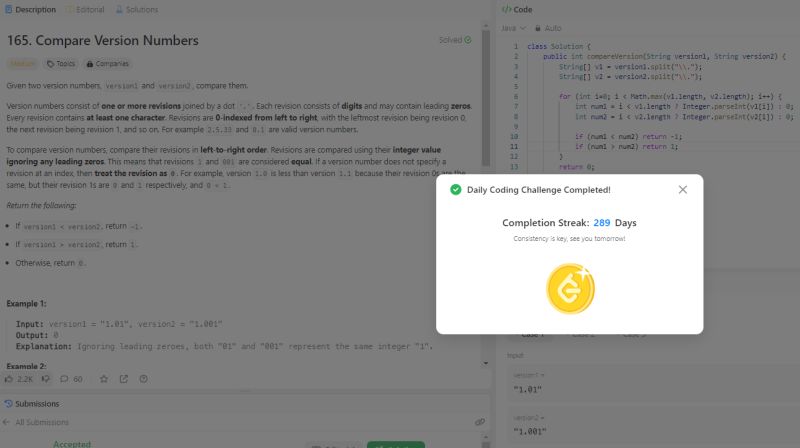Click the gold LeetCoin reward icon
This screenshot has height=448, width=800.
pyautogui.click(x=570, y=288)
